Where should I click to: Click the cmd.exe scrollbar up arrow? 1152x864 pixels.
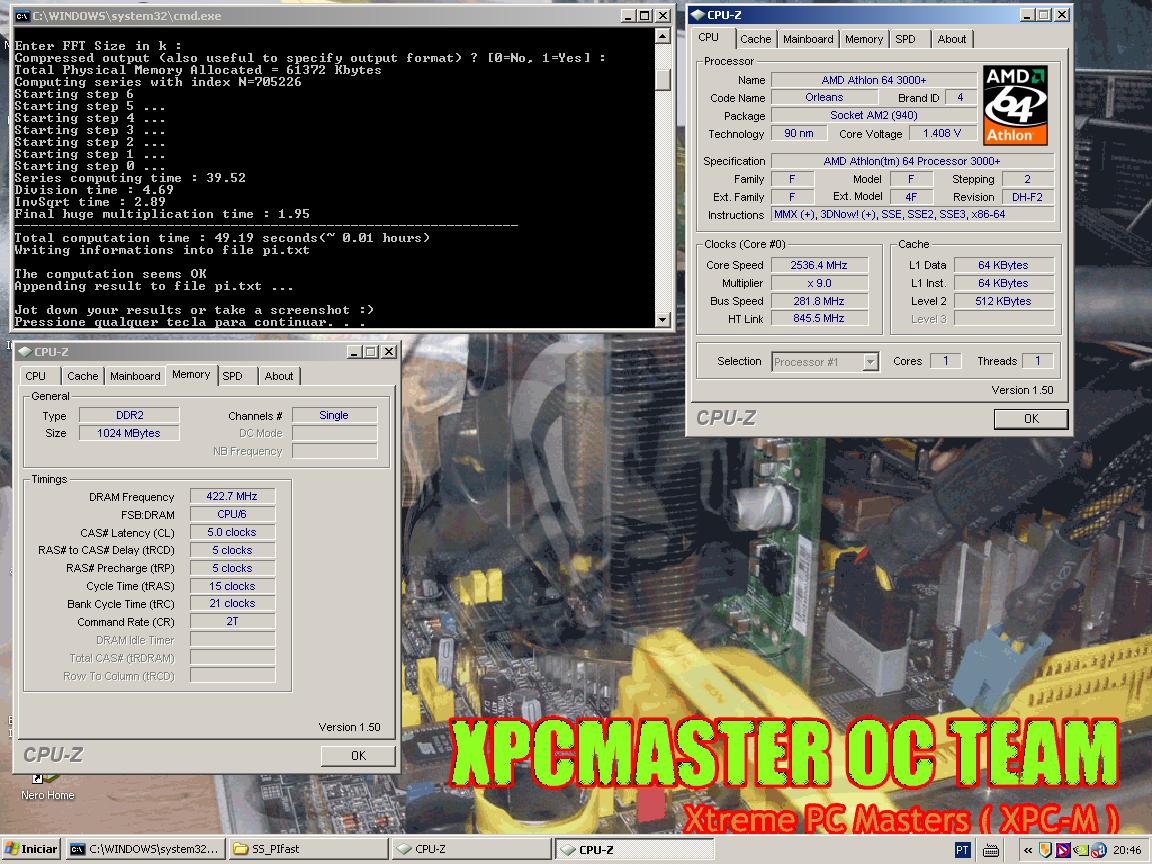[663, 35]
